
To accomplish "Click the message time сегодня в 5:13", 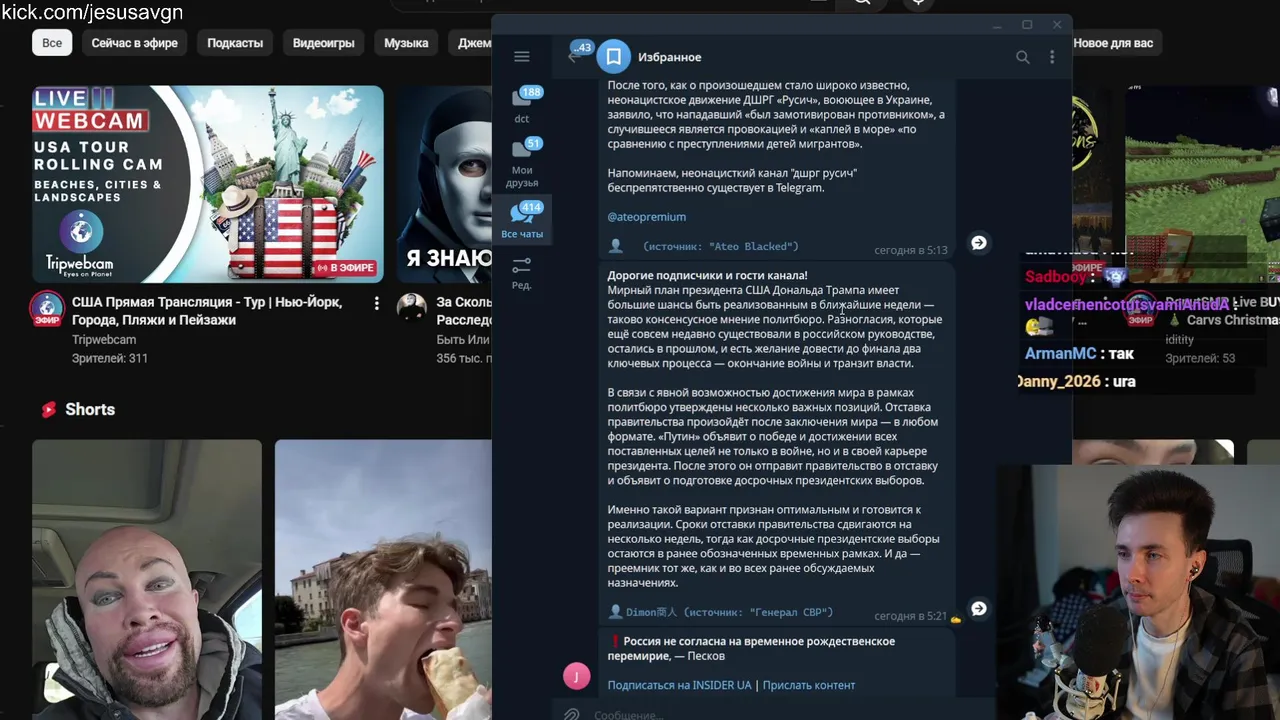I will [x=911, y=250].
